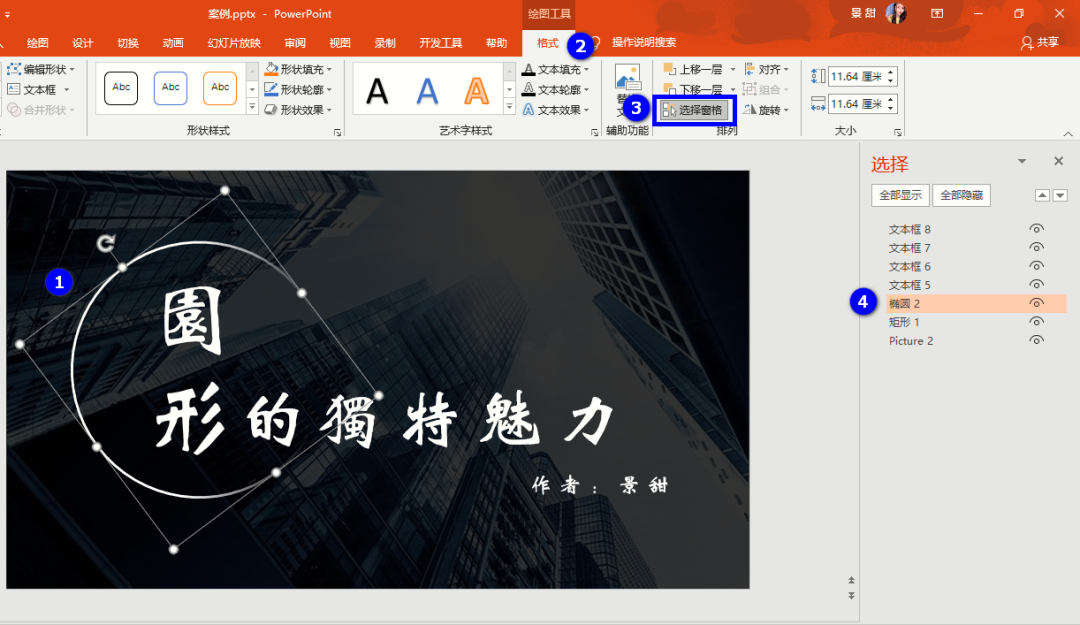
Task: Toggle visibility of 文本框 8
Action: [1036, 228]
